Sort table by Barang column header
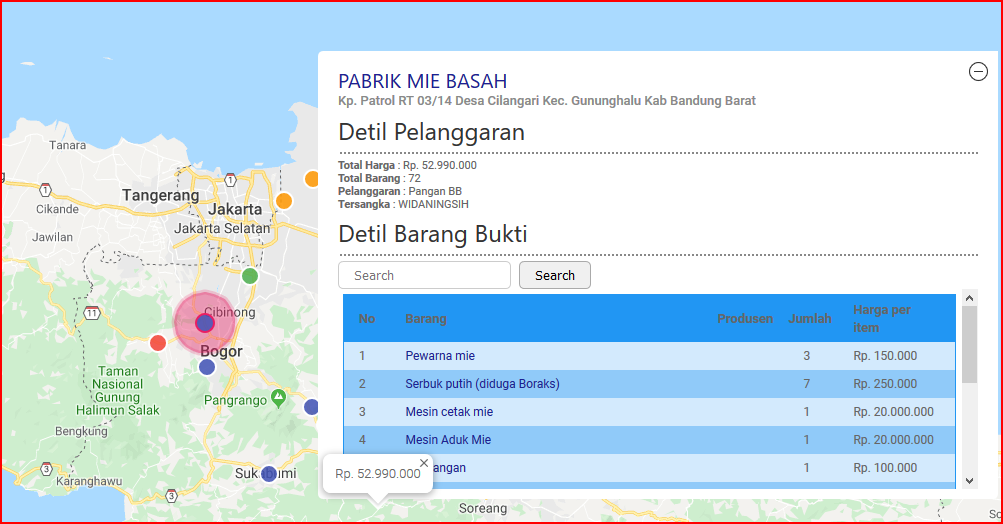This screenshot has height=524, width=1003. pyautogui.click(x=425, y=319)
